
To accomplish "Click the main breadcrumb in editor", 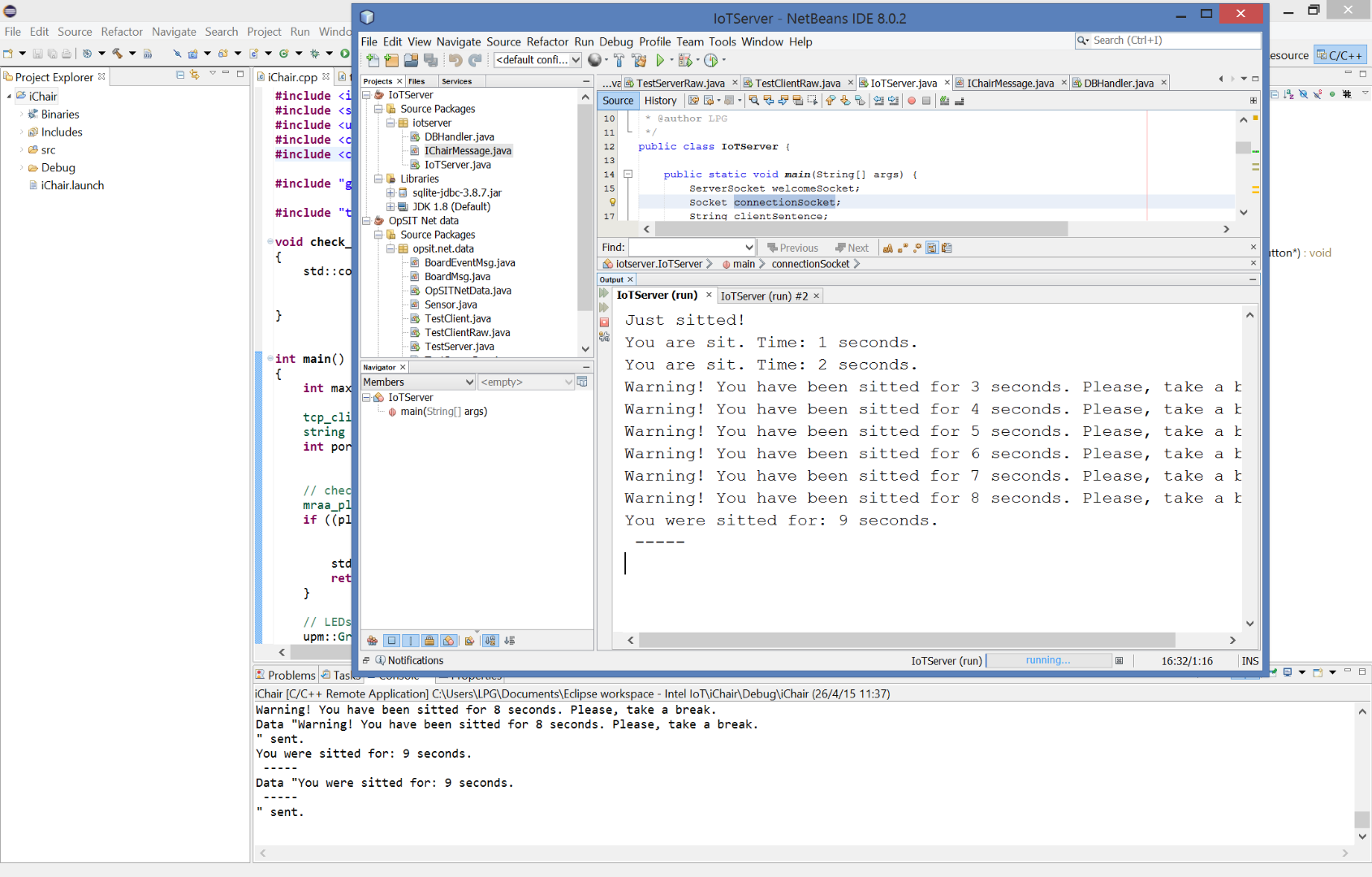I will point(739,264).
